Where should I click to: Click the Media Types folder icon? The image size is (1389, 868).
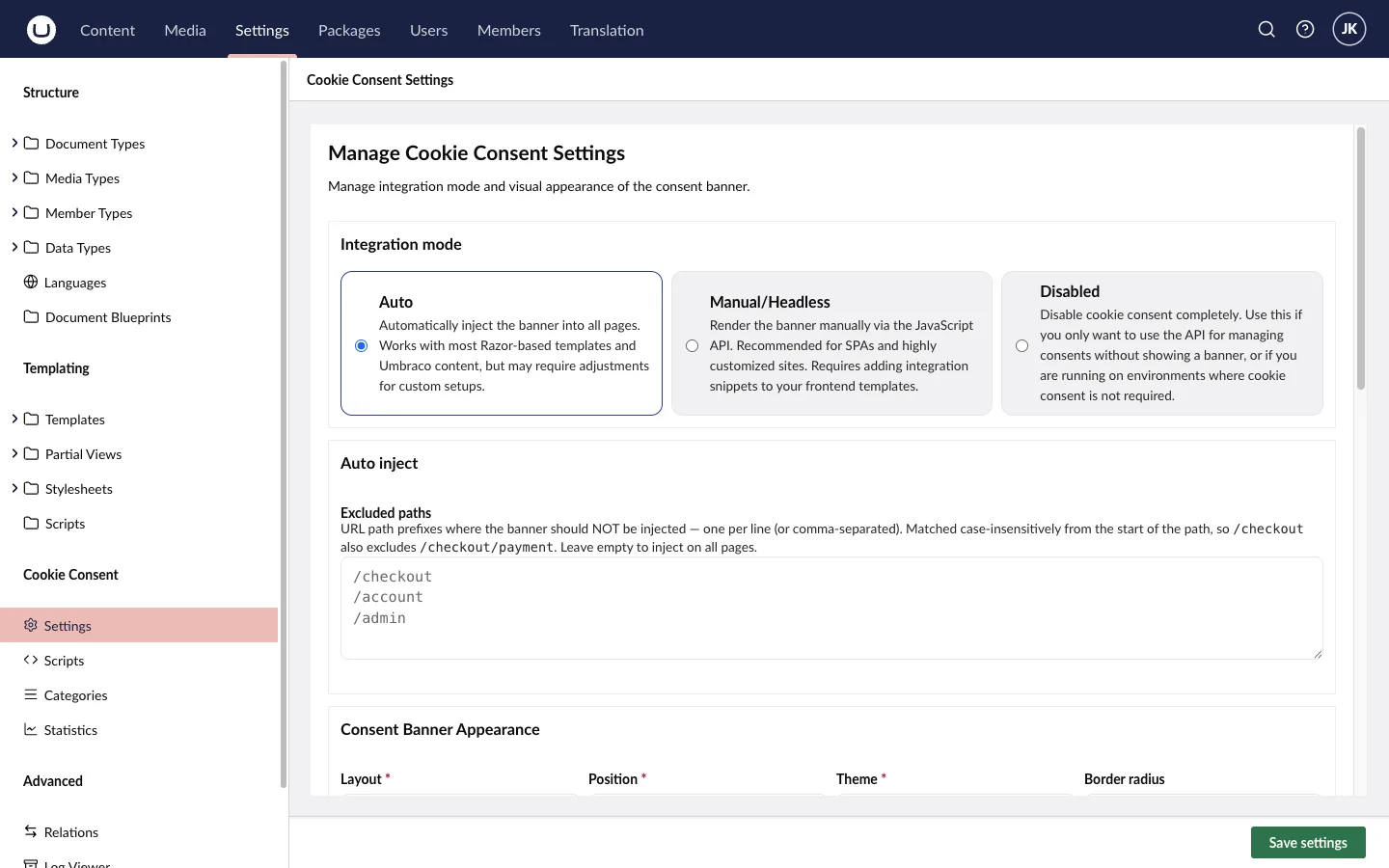click(x=31, y=178)
